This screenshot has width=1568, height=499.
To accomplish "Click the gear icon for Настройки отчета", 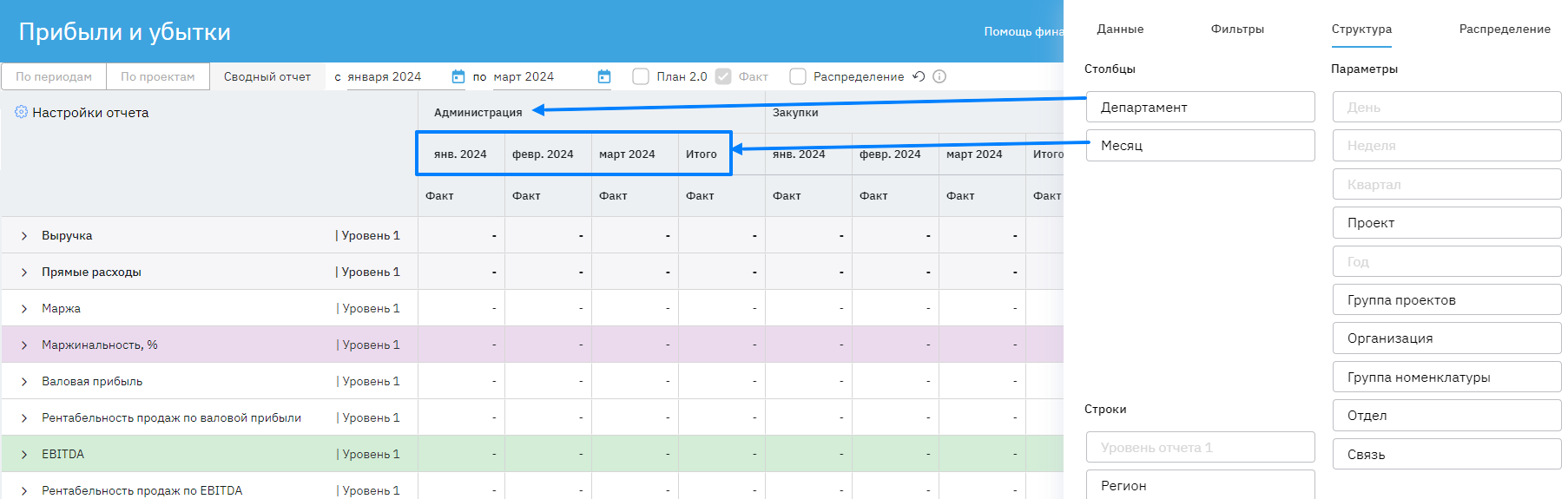I will [x=21, y=112].
